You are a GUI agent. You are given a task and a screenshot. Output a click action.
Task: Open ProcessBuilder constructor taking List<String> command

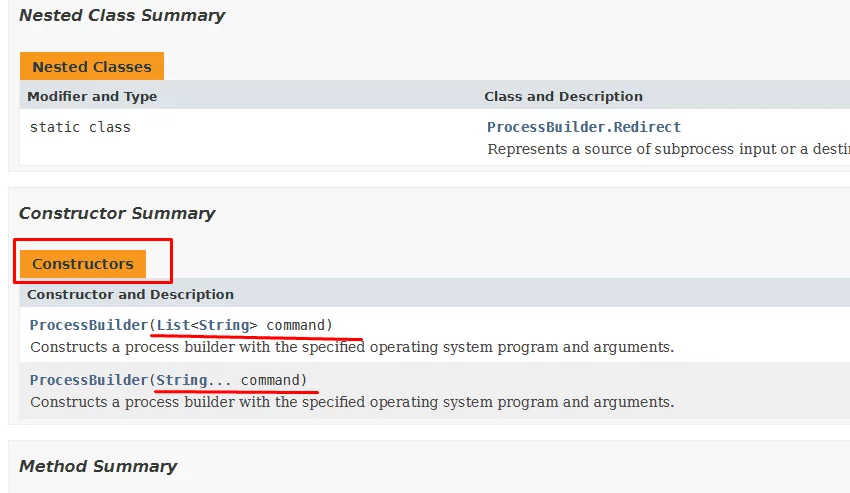(88, 325)
